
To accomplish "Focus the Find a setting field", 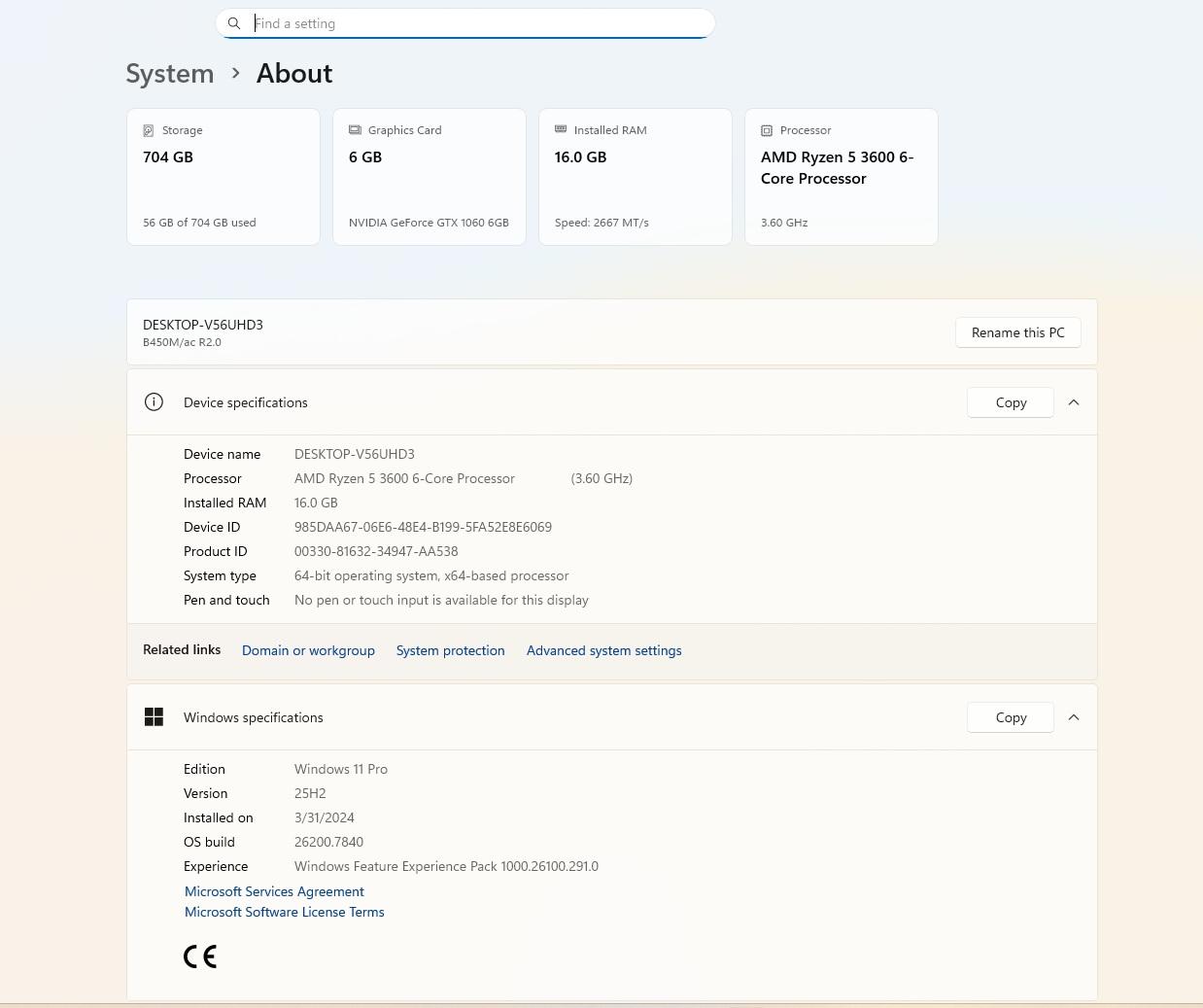I will click(x=465, y=23).
